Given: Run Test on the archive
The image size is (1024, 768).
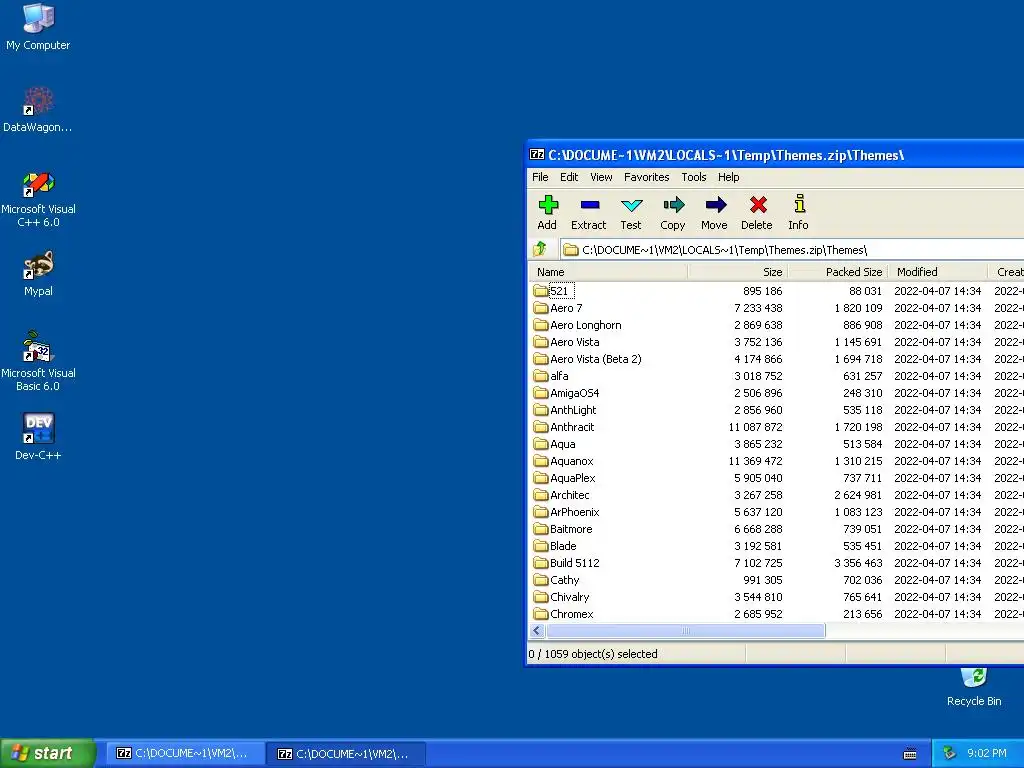Looking at the screenshot, I should click(x=631, y=213).
